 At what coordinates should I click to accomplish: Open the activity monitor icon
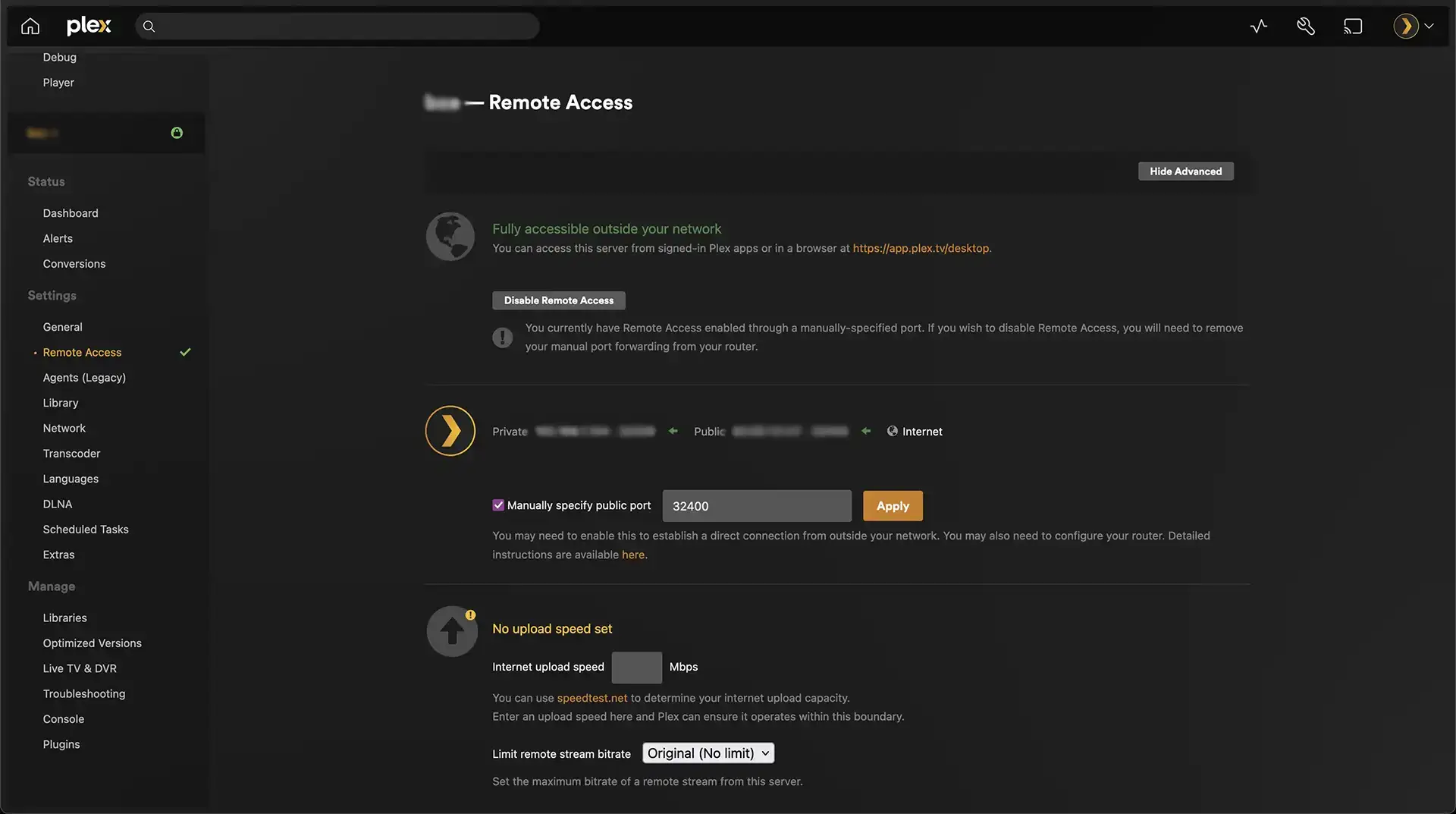click(1258, 25)
